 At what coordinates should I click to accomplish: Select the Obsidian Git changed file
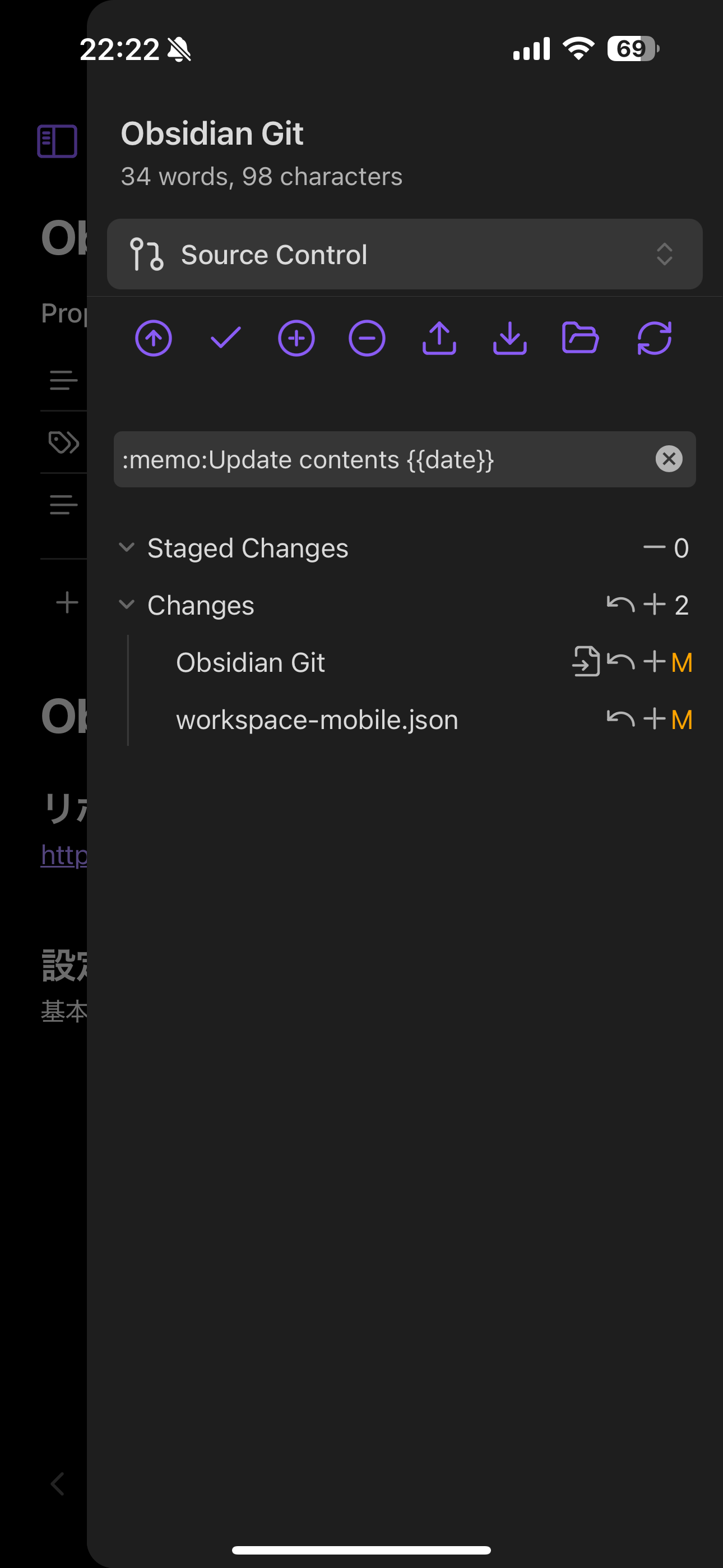pos(250,662)
